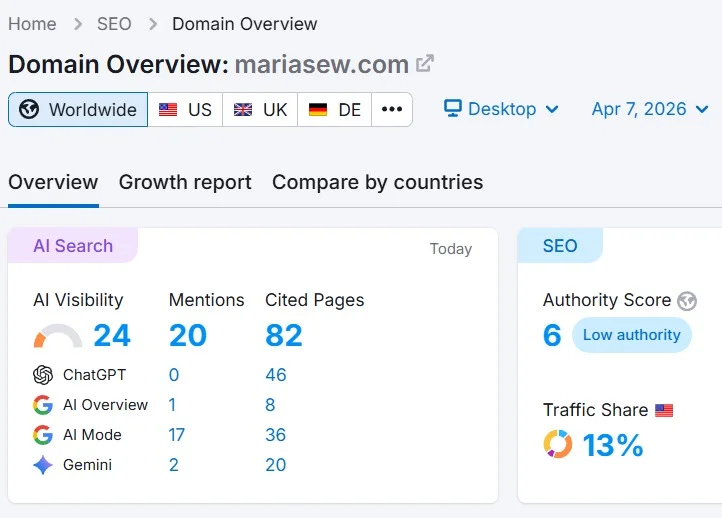
Task: Open total Cited Pages value 82
Action: tap(284, 335)
